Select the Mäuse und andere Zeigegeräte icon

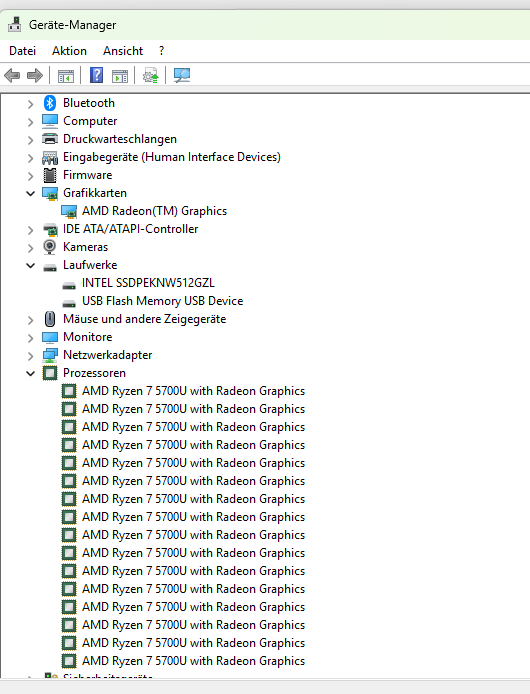(50, 319)
